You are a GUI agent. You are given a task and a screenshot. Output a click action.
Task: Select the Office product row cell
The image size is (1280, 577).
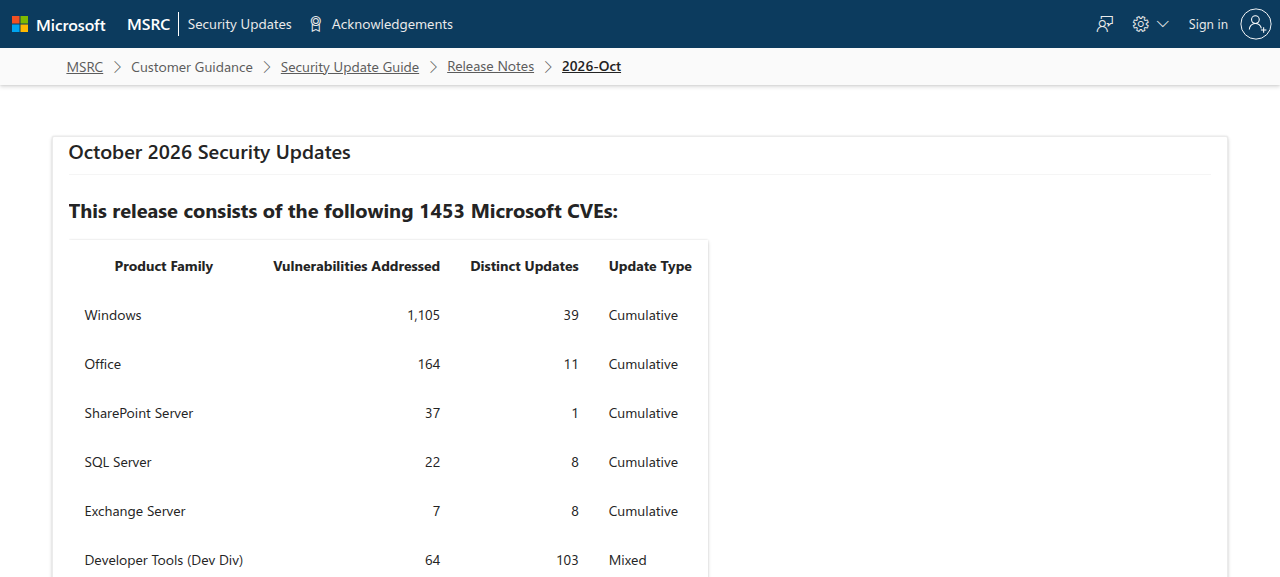click(x=103, y=364)
